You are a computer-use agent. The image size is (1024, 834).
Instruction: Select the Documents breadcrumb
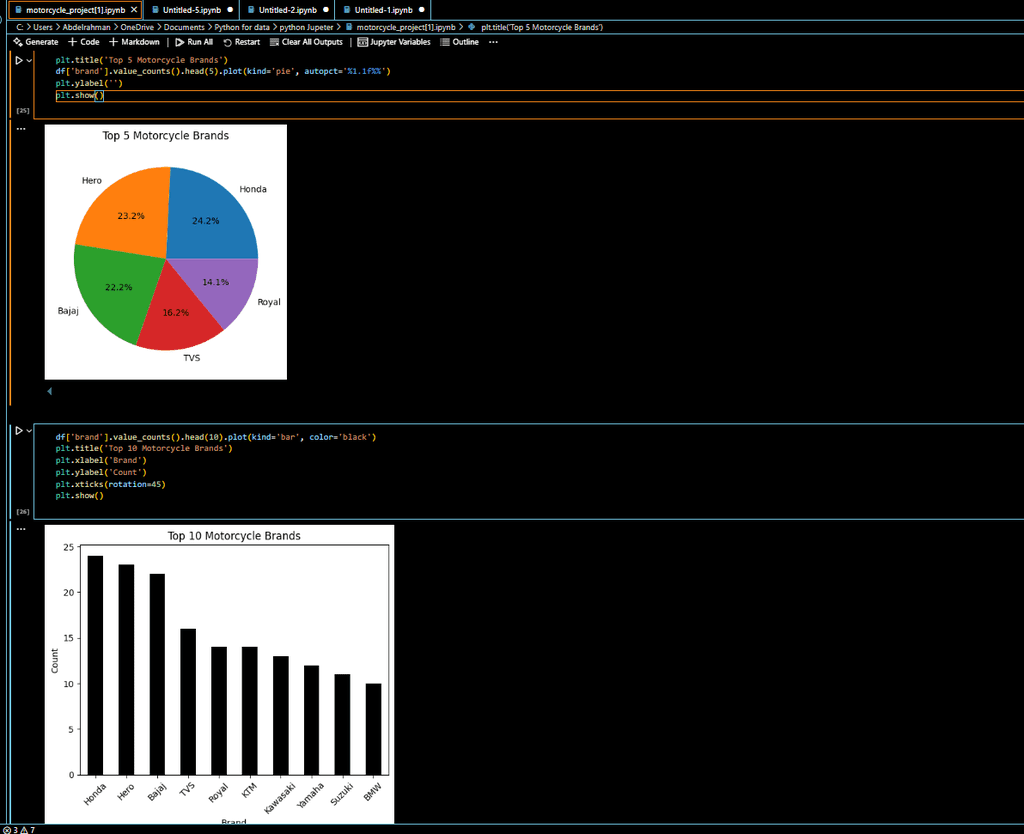point(184,27)
